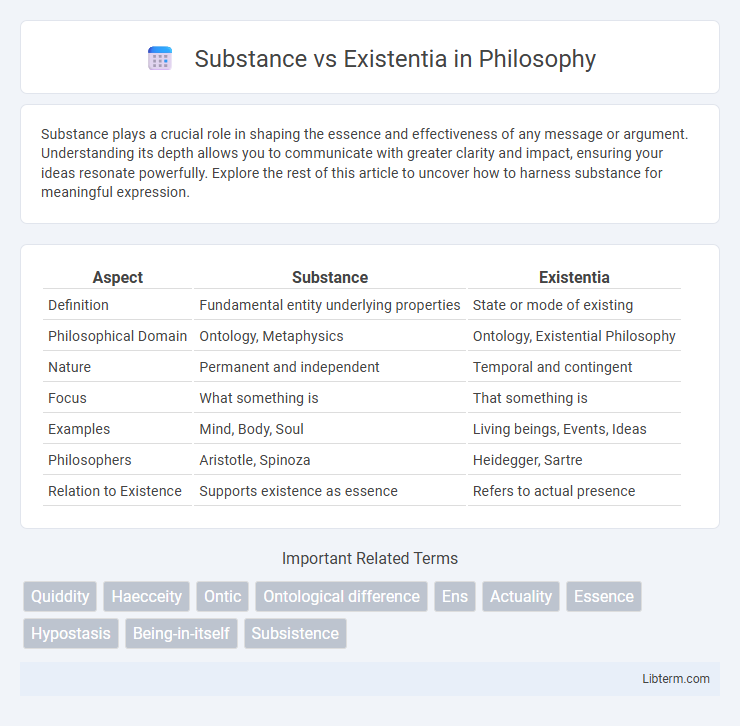
Task: Click 'Permanent and independent' cell
Action: click(x=329, y=367)
